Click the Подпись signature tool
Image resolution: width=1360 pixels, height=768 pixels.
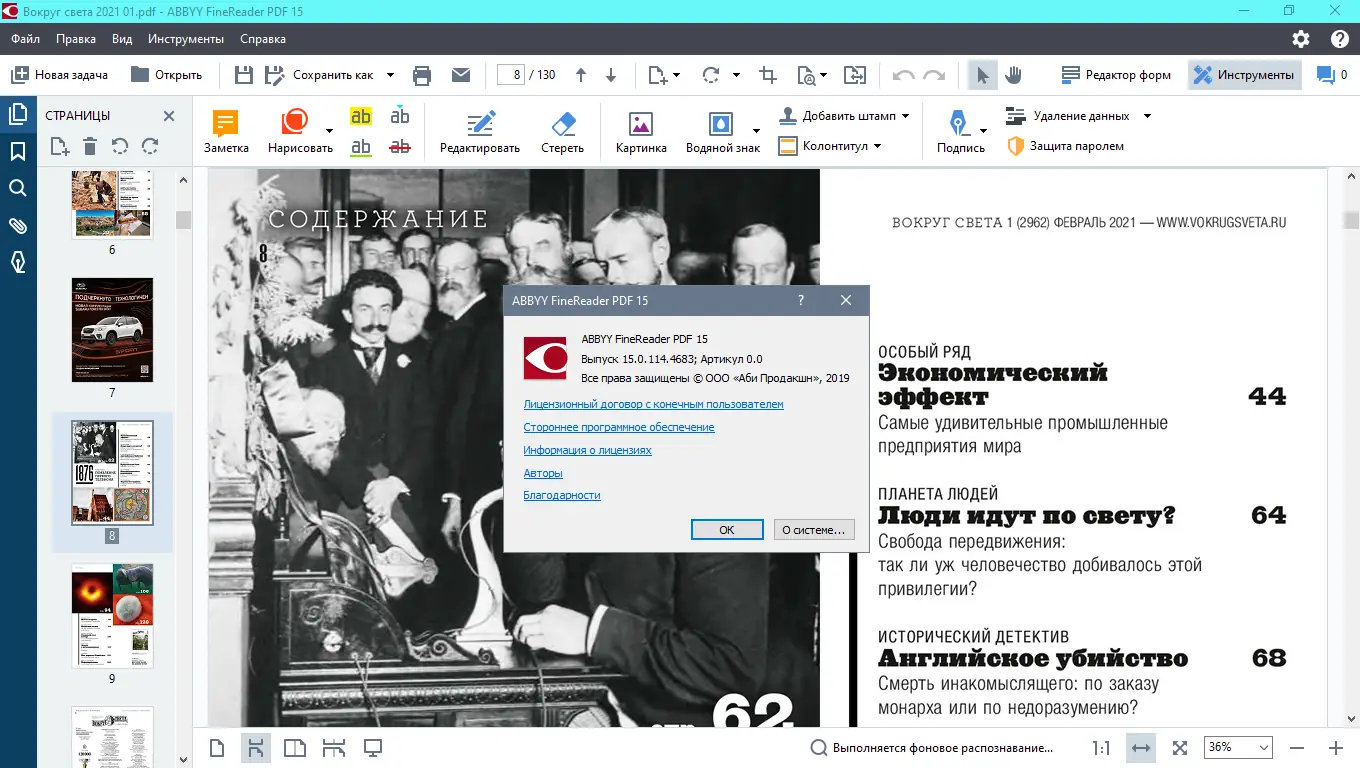960,131
